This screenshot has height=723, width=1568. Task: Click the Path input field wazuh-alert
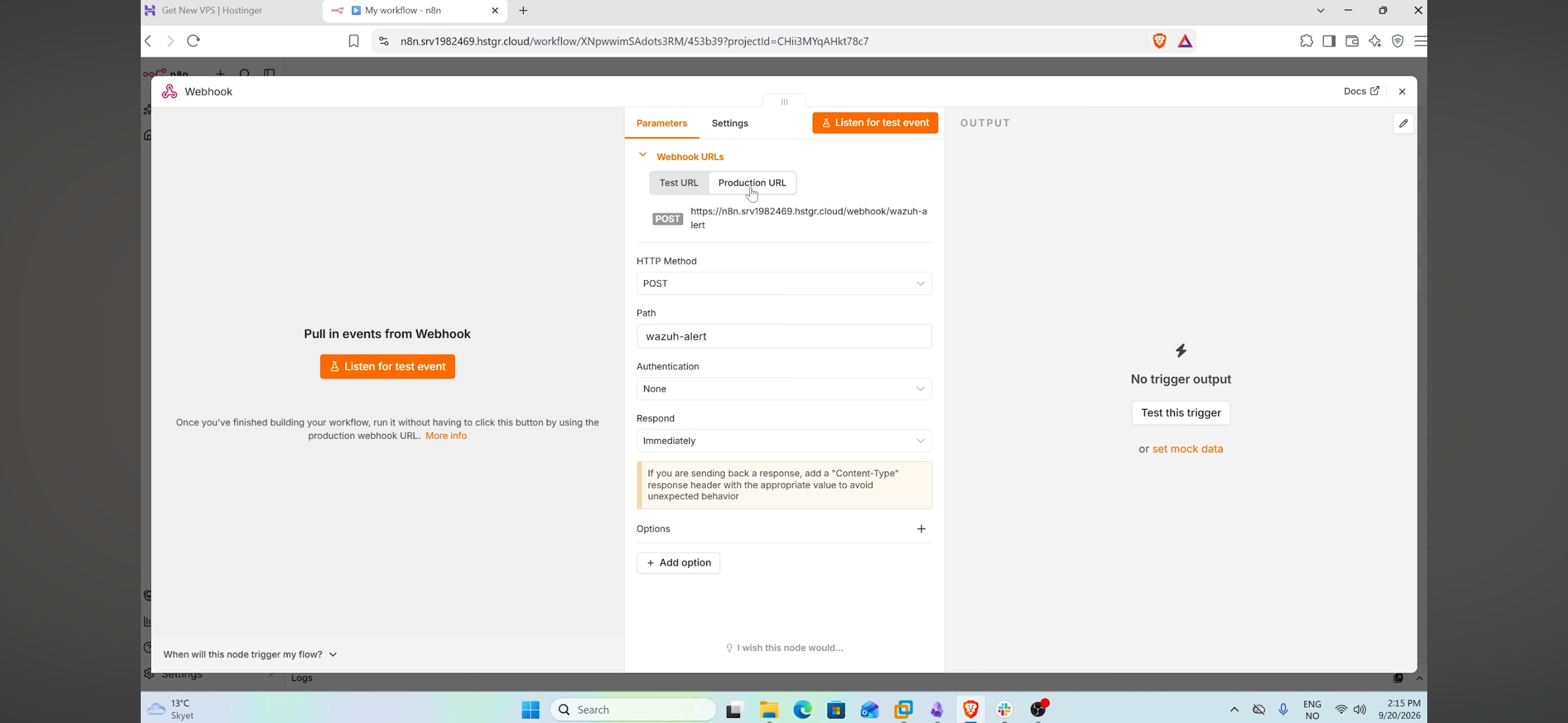click(784, 336)
